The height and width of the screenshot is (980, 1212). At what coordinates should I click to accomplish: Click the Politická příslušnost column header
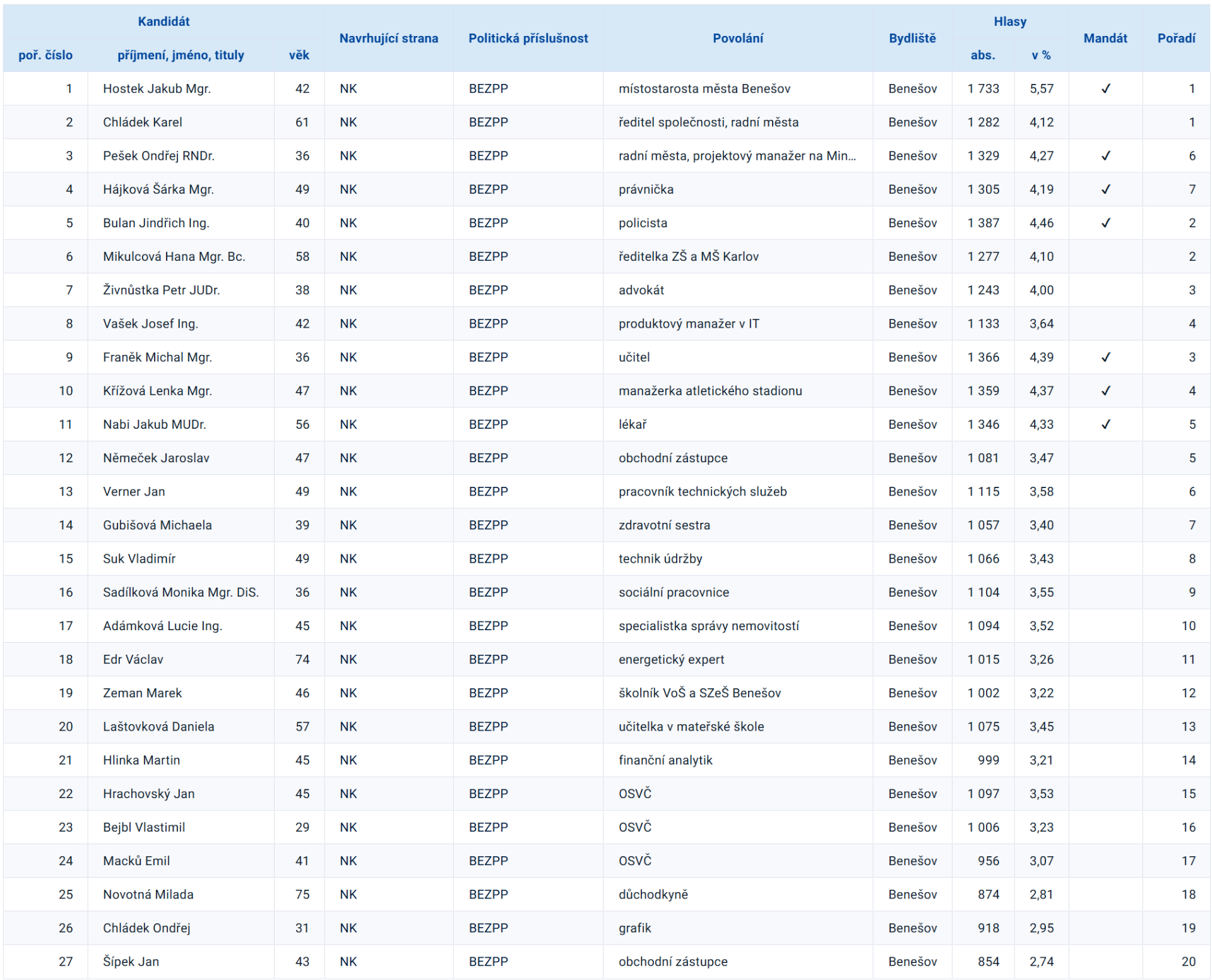pos(528,39)
